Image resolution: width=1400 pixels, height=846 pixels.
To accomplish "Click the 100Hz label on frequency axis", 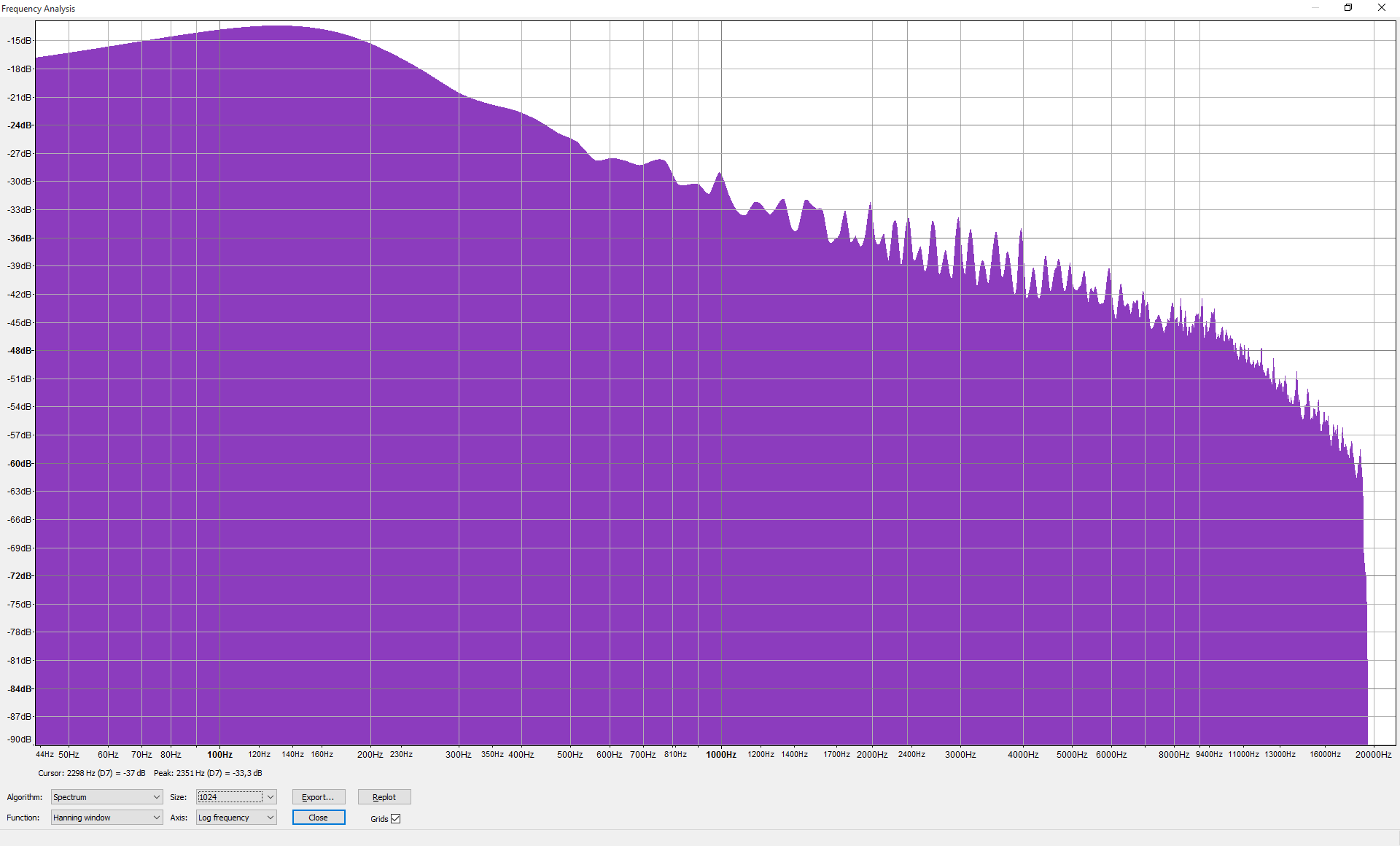I will tap(219, 755).
